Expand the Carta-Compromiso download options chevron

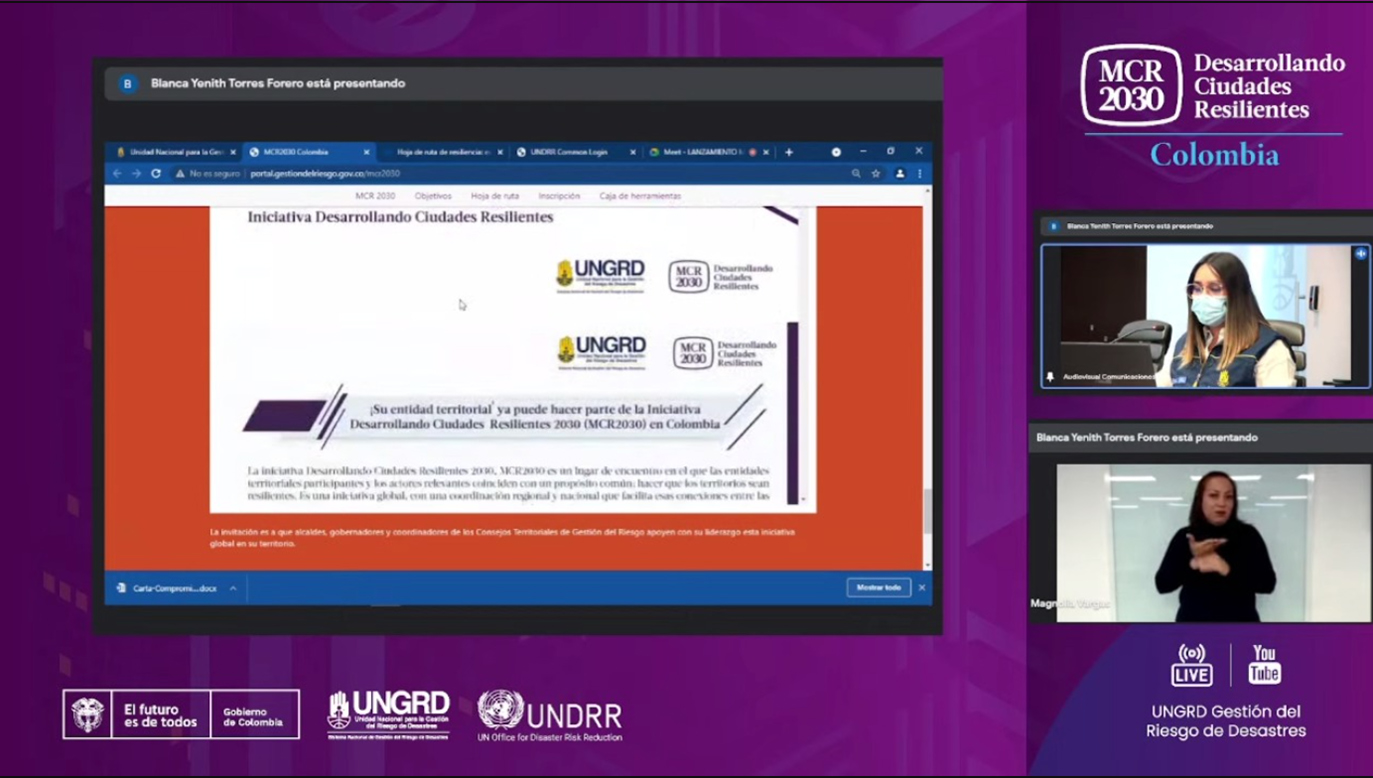pos(233,588)
